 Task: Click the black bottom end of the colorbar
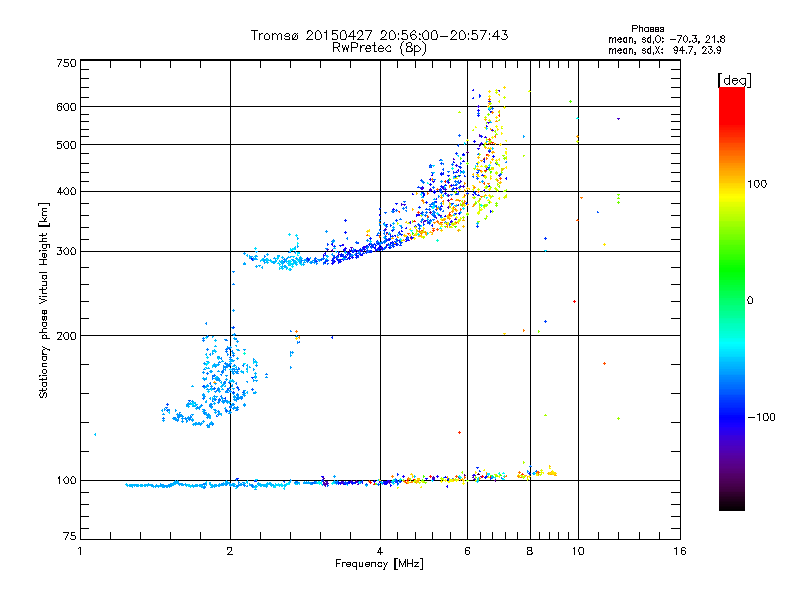732,503
